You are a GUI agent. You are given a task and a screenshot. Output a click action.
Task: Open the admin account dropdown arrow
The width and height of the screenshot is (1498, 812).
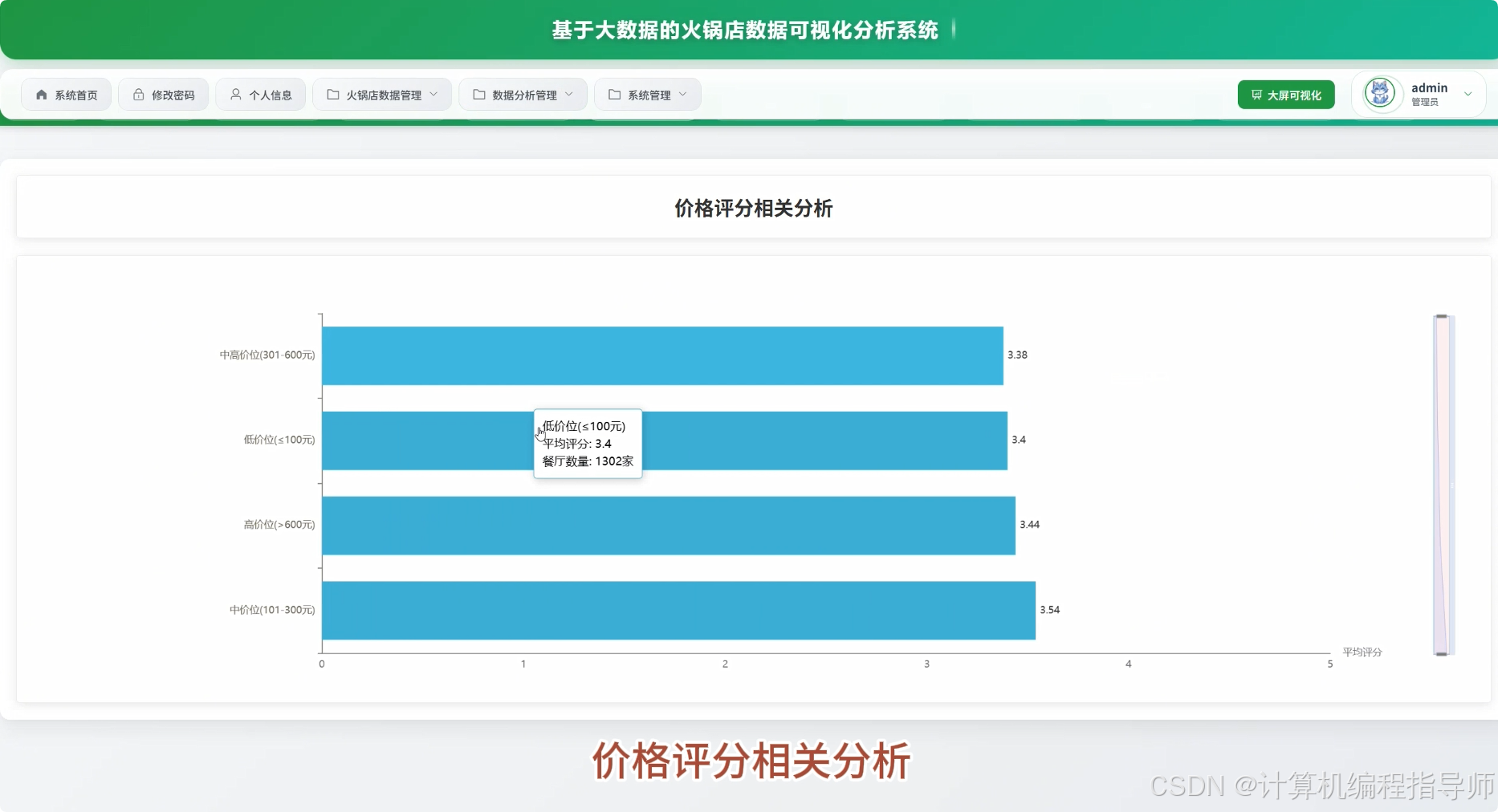[1468, 95]
